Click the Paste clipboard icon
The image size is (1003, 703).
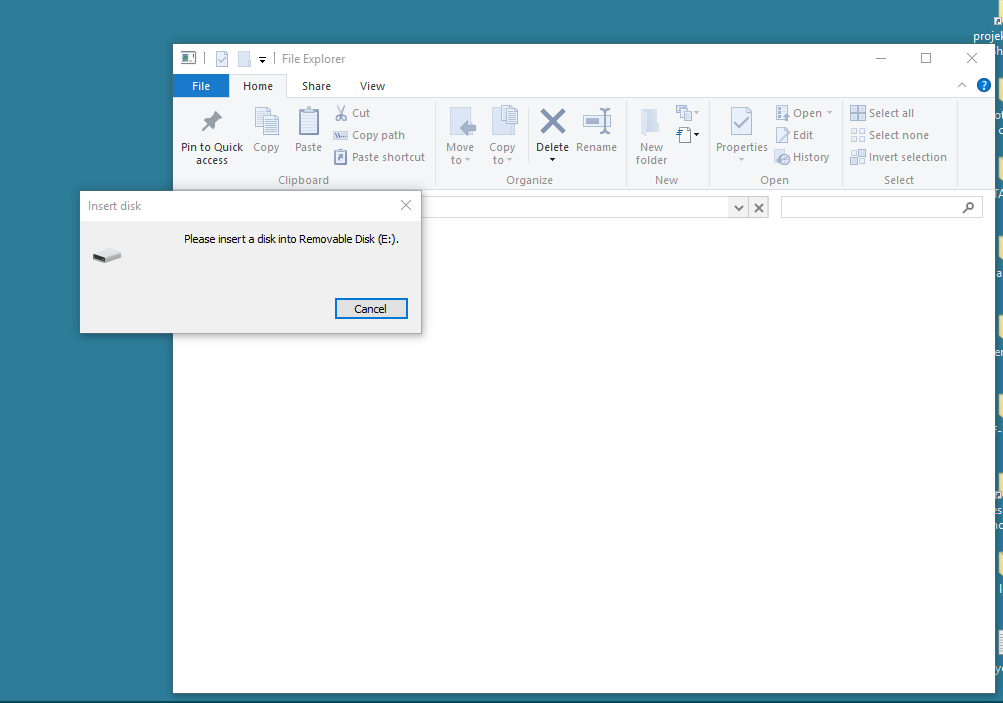click(308, 122)
